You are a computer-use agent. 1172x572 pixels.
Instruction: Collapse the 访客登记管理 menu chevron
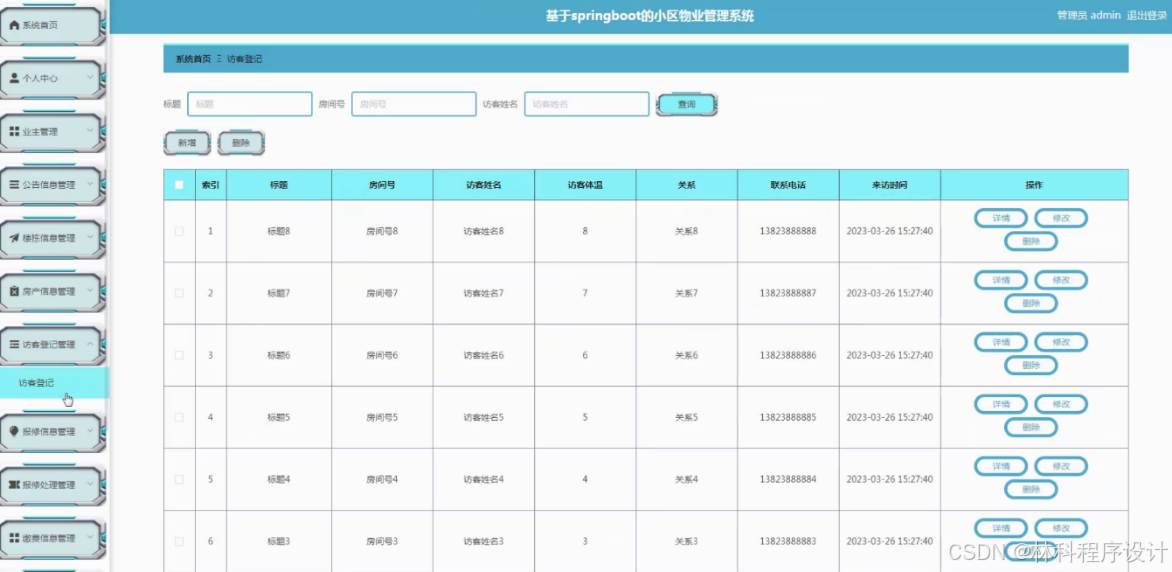tap(90, 345)
